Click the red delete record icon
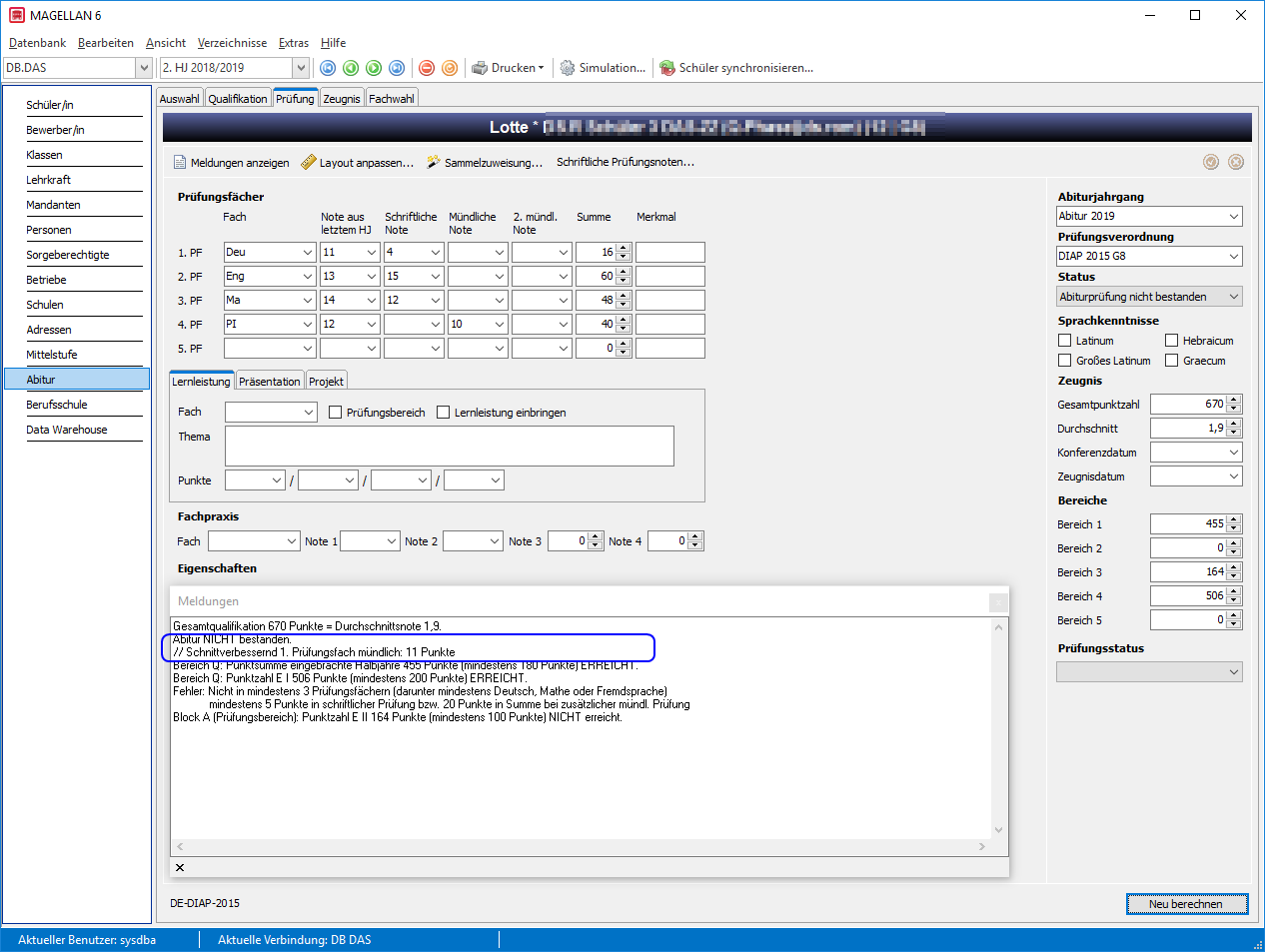This screenshot has width=1265, height=952. [x=427, y=68]
